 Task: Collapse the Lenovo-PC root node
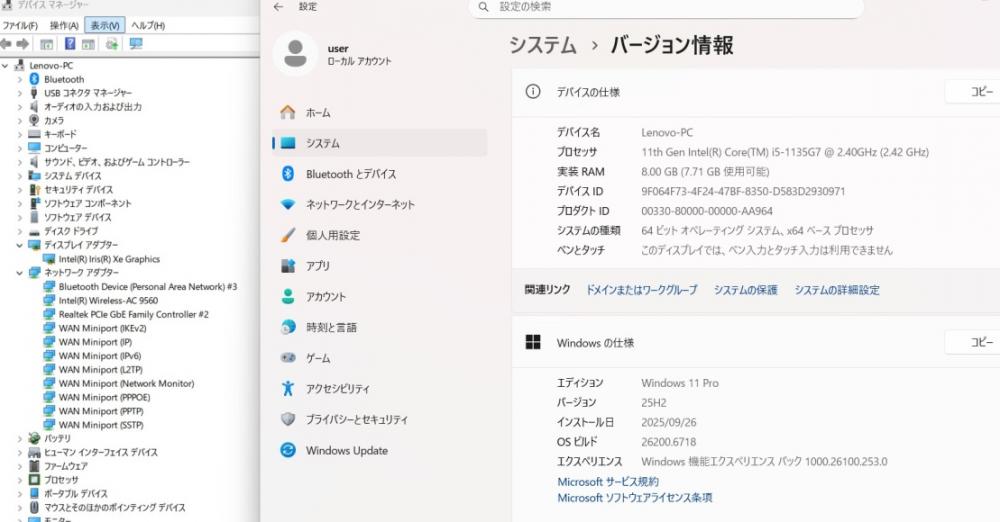[x=5, y=66]
